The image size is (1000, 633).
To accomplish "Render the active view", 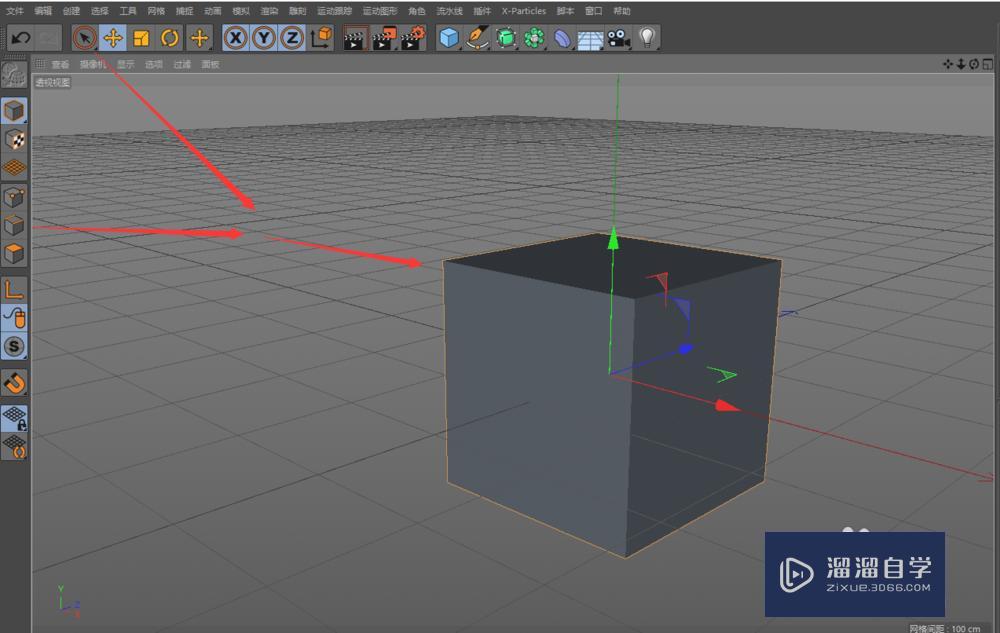I will [x=355, y=38].
